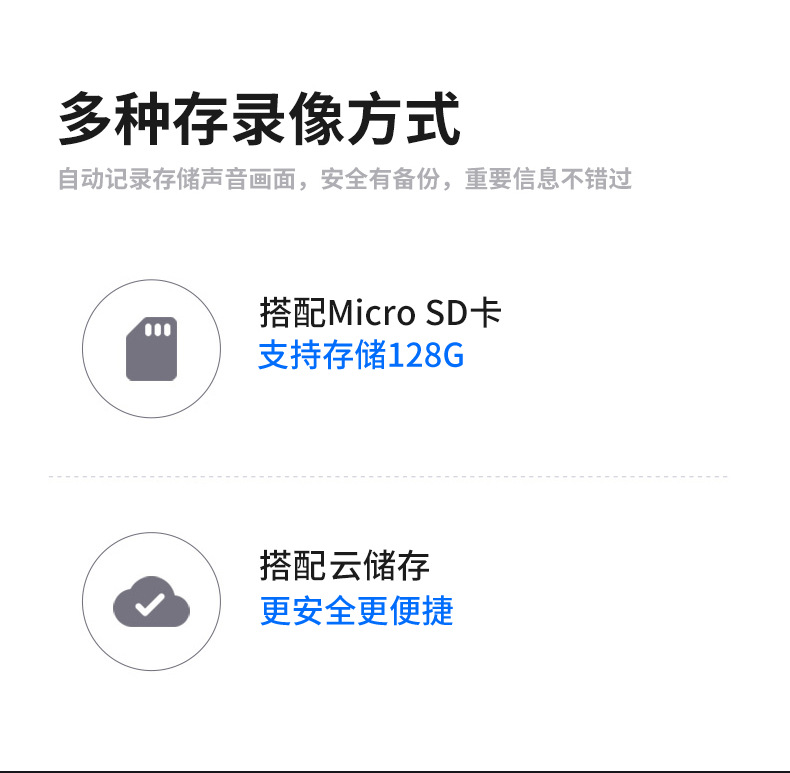The height and width of the screenshot is (773, 790).
Task: Open the blue 更安全更便捷 link
Action: [x=356, y=610]
